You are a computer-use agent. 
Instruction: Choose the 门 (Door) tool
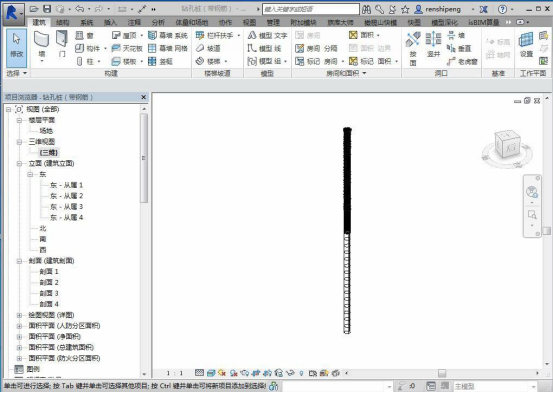coord(62,44)
